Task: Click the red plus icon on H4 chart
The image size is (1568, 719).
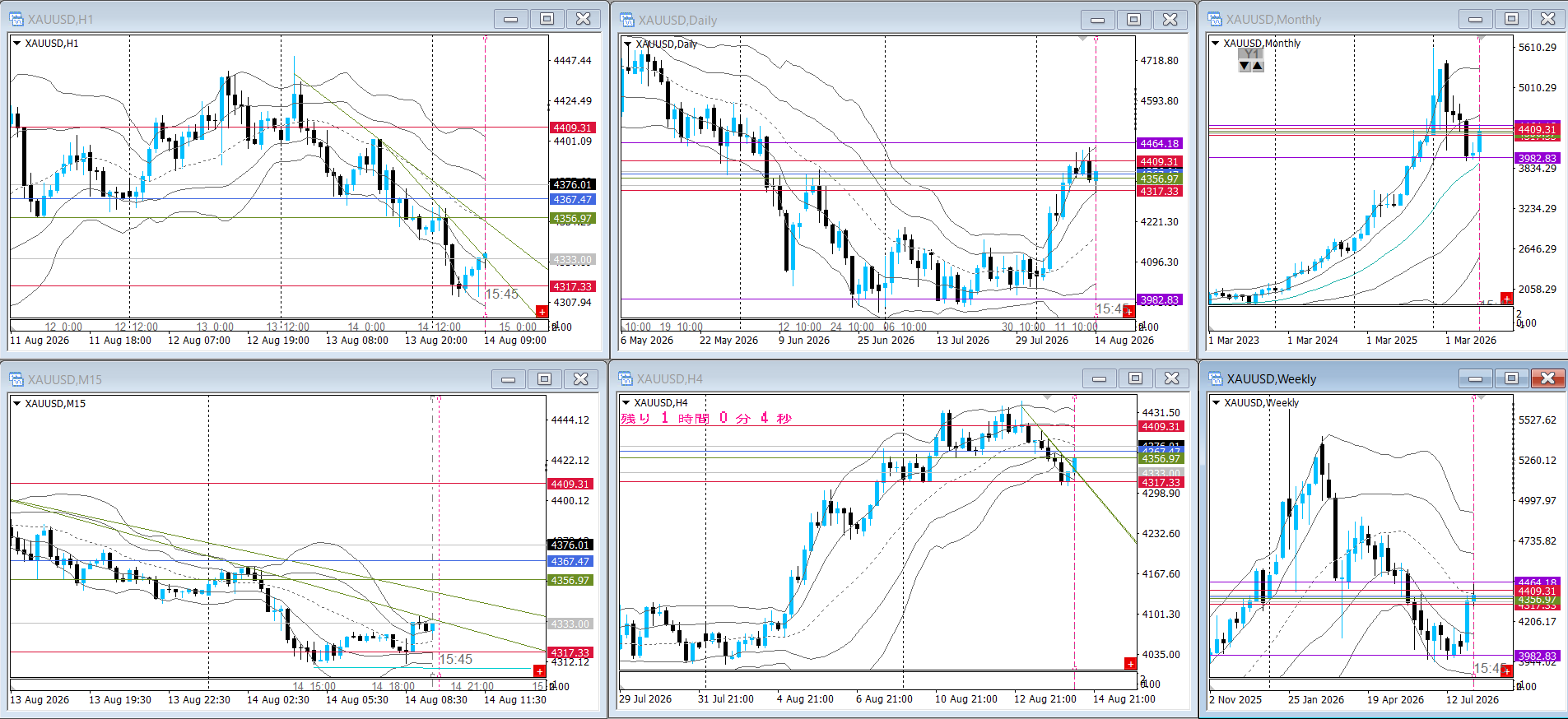Action: [x=1130, y=663]
